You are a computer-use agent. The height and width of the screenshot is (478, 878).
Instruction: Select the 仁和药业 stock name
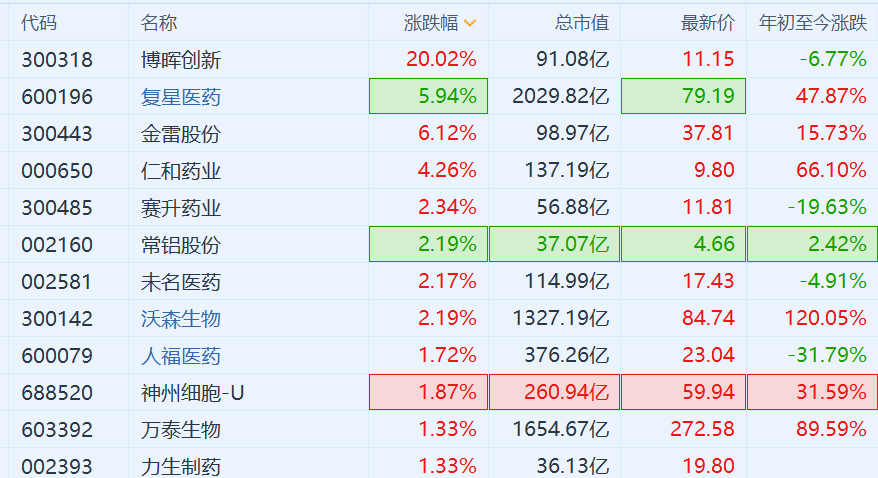[181, 171]
